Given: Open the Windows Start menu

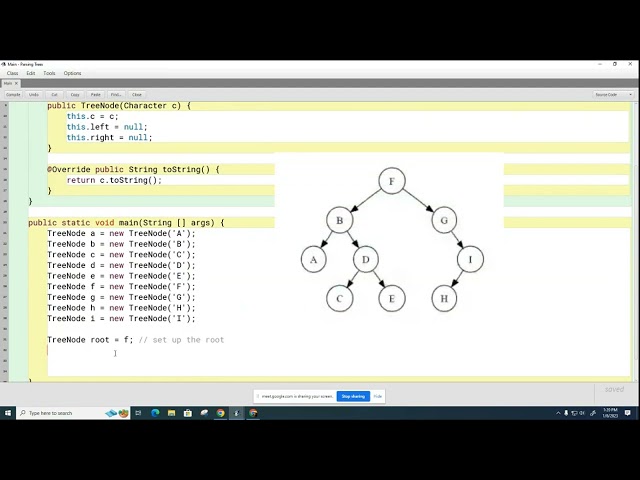Looking at the screenshot, I should click(8, 413).
